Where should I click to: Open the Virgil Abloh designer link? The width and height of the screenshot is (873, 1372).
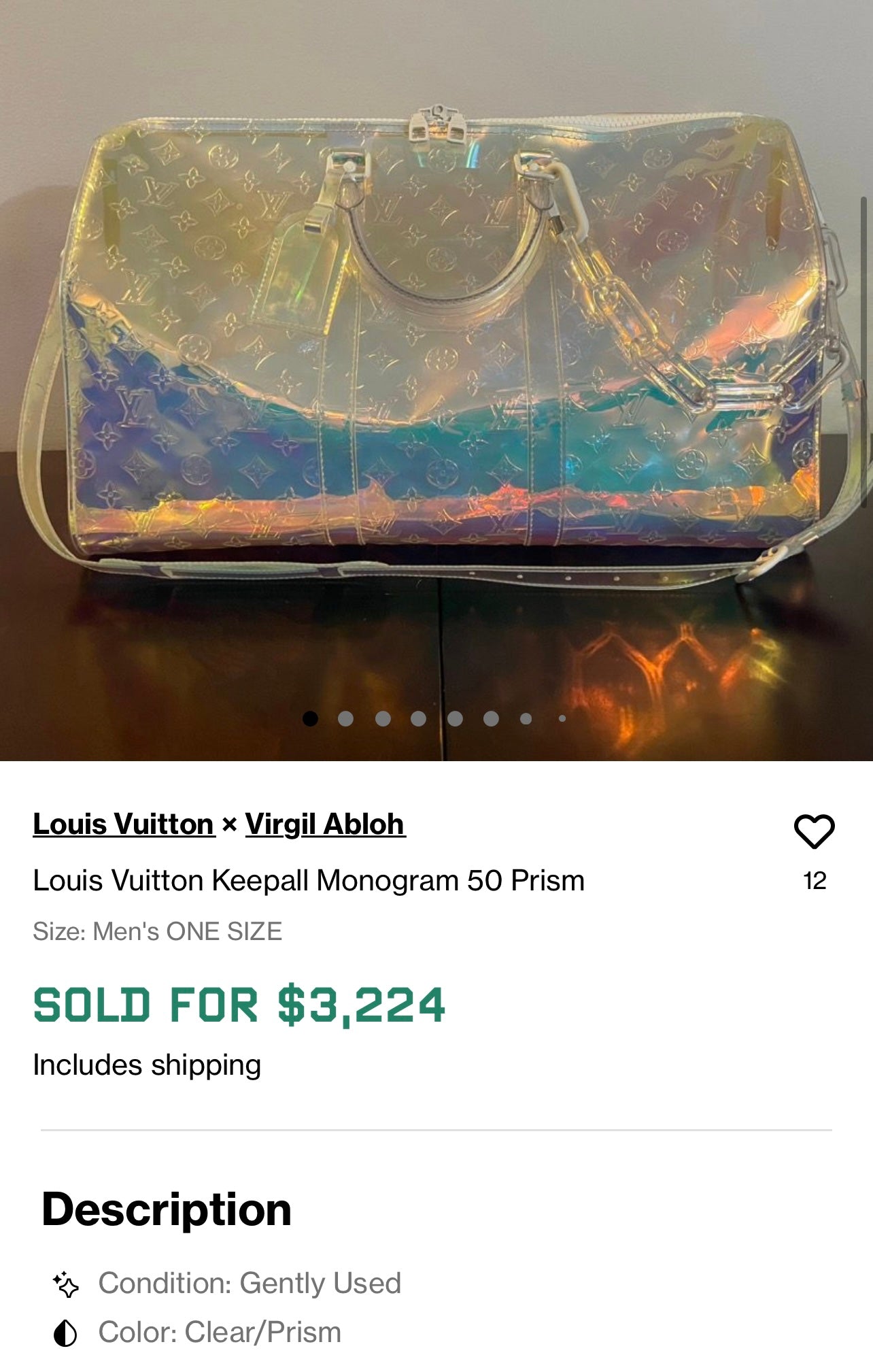325,824
